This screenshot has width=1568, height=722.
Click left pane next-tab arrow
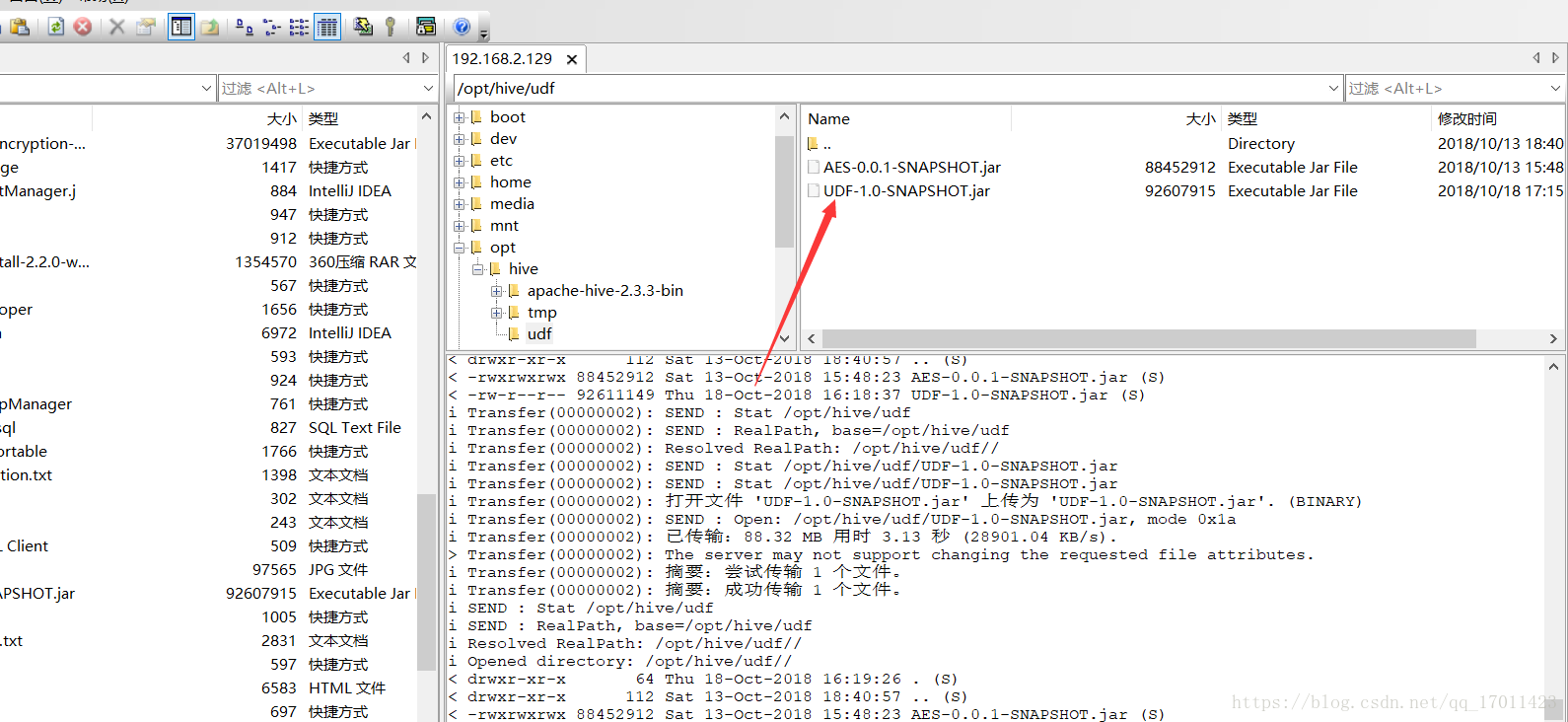point(425,58)
